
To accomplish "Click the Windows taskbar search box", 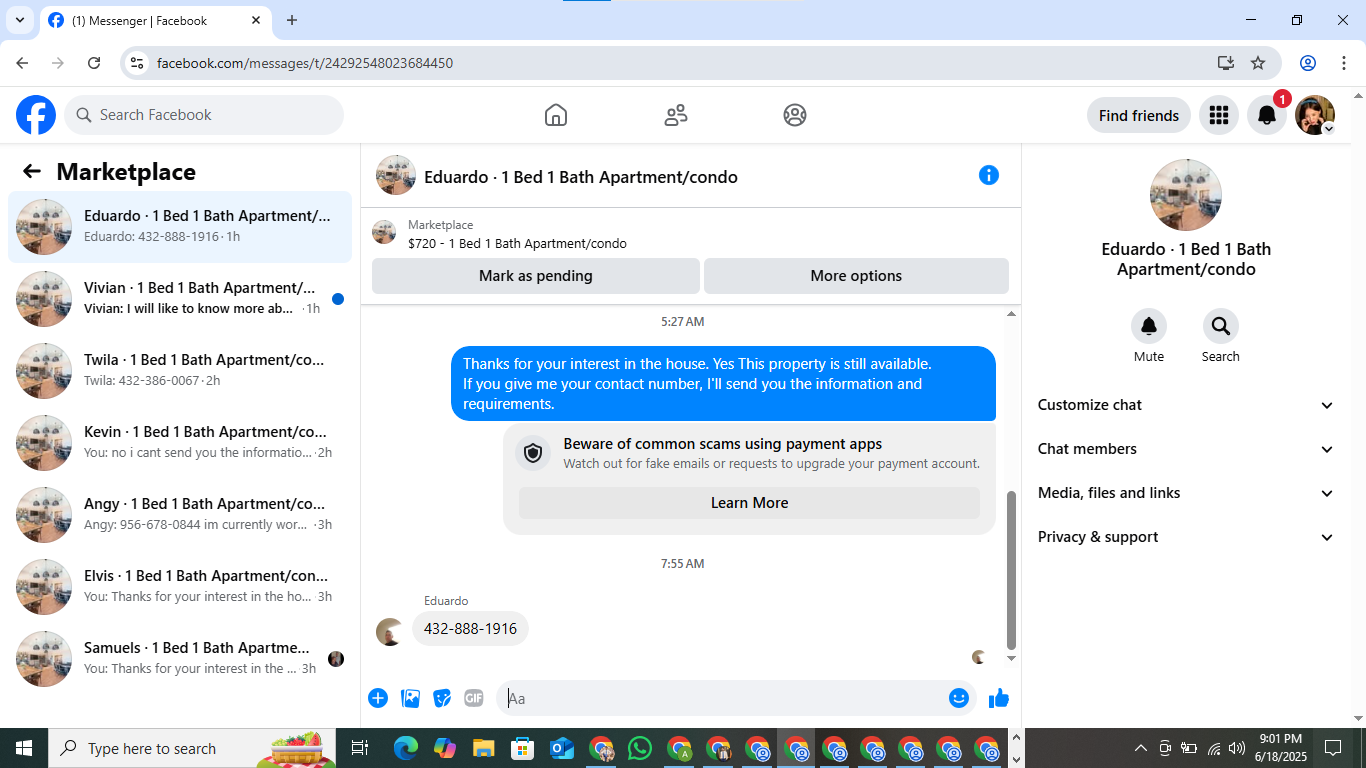I will pos(190,748).
